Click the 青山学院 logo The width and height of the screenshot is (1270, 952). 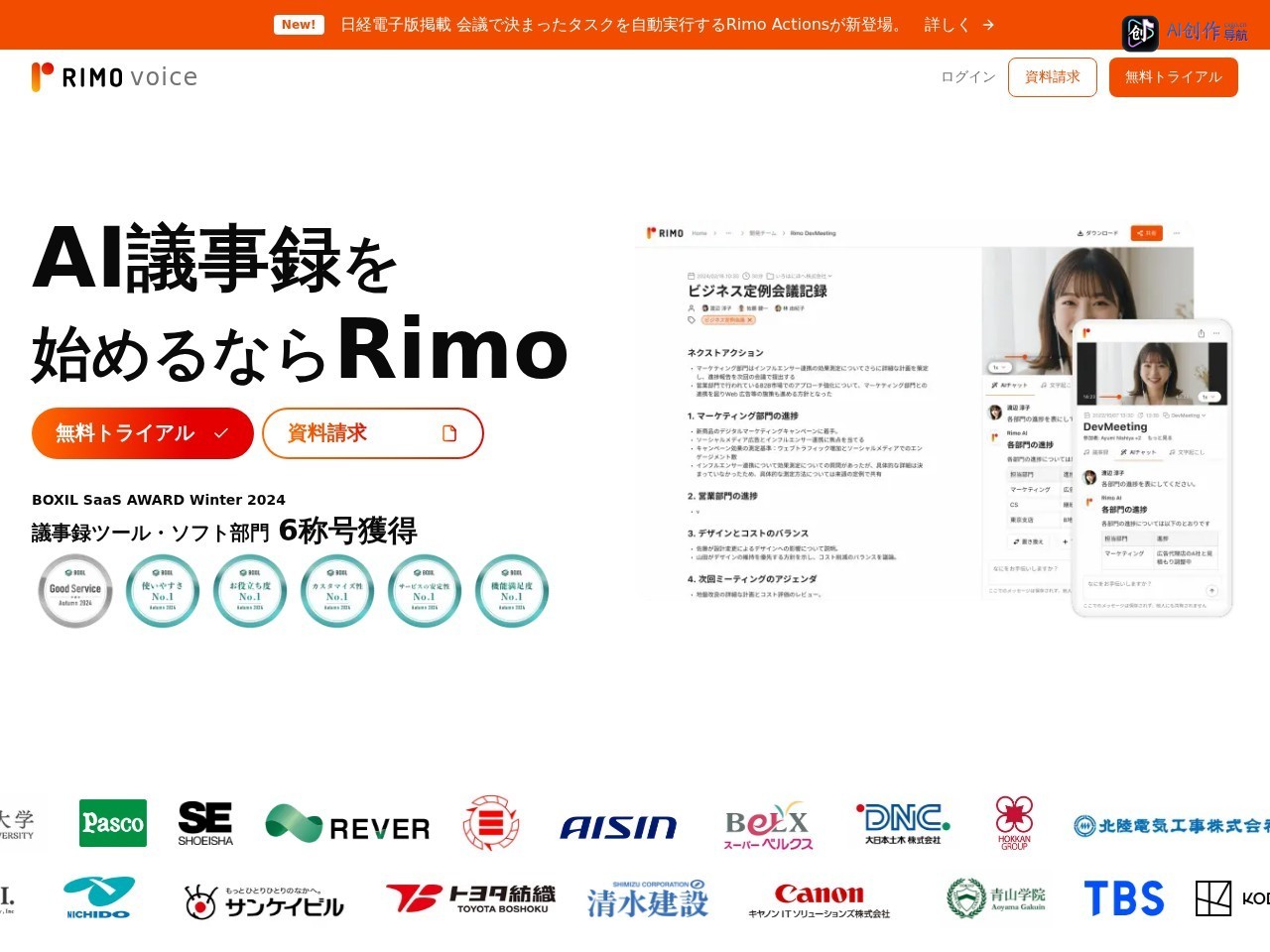[x=996, y=898]
